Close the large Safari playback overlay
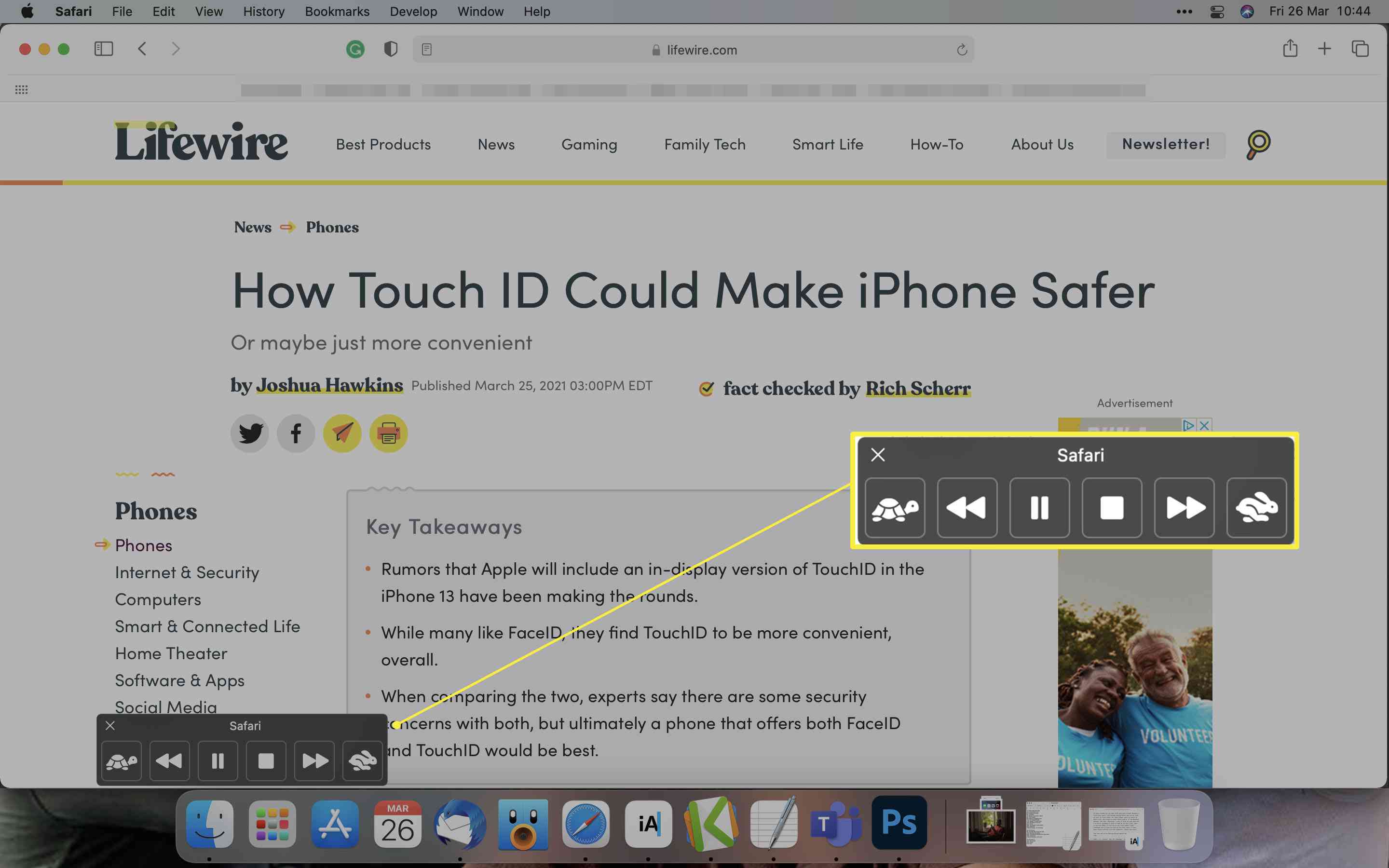The width and height of the screenshot is (1389, 868). 877,456
